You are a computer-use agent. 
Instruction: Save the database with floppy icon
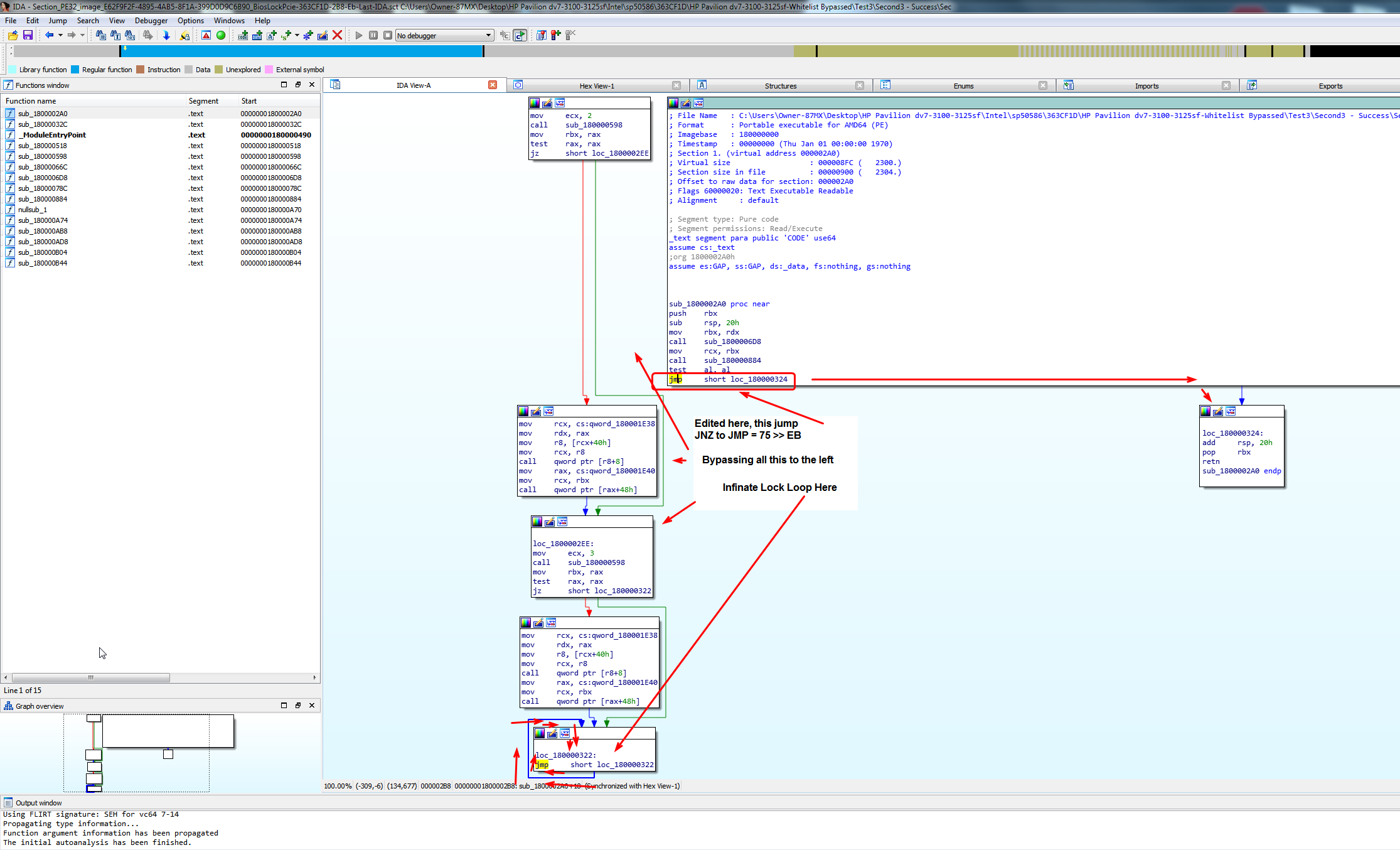[28, 35]
